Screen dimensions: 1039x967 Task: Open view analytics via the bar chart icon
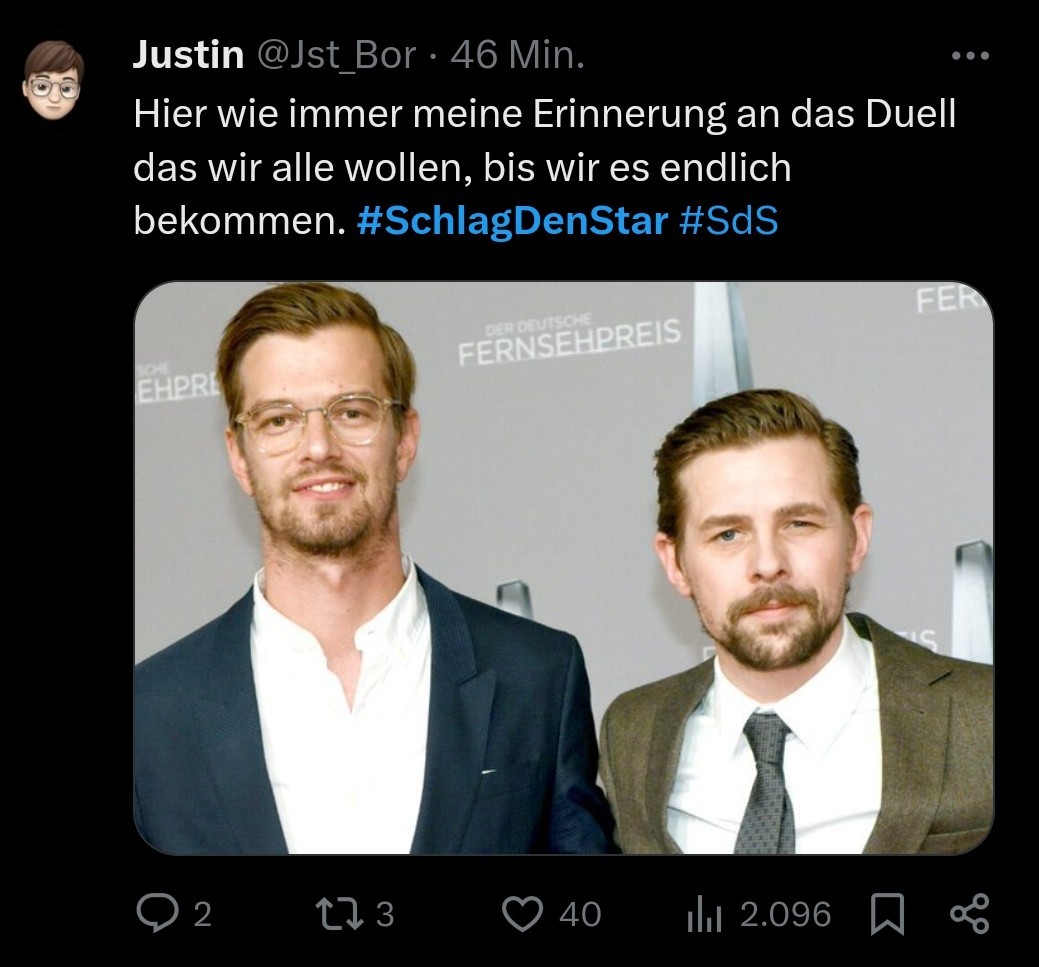[704, 914]
